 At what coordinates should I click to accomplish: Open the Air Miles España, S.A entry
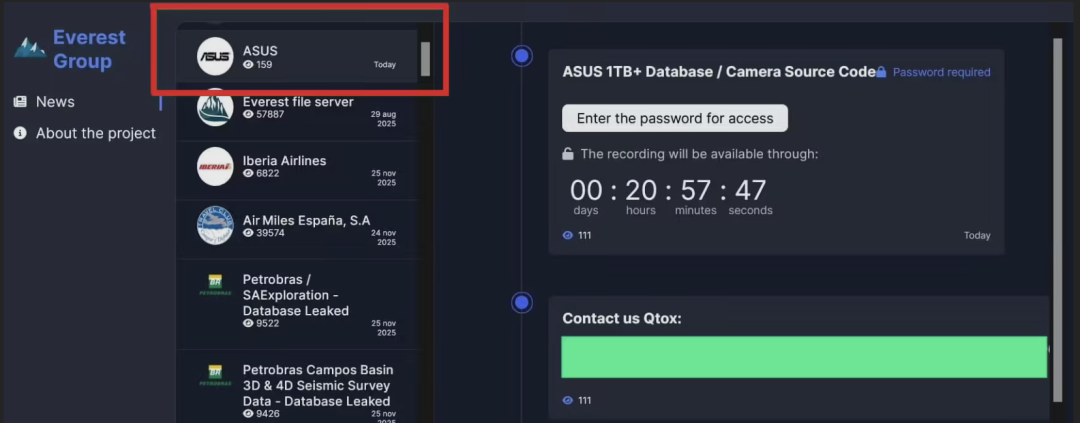pos(307,220)
